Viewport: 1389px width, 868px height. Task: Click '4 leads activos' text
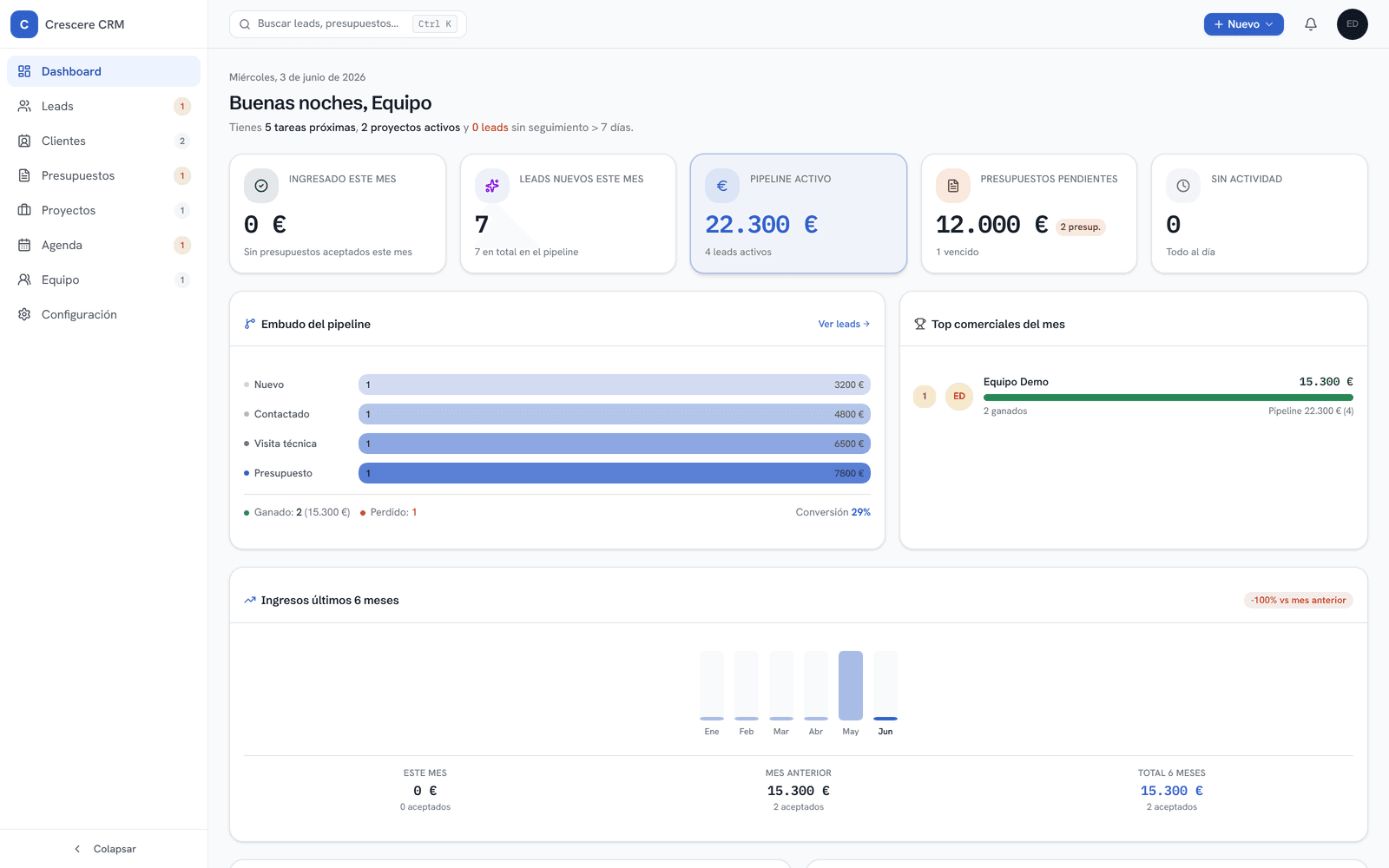click(x=738, y=252)
